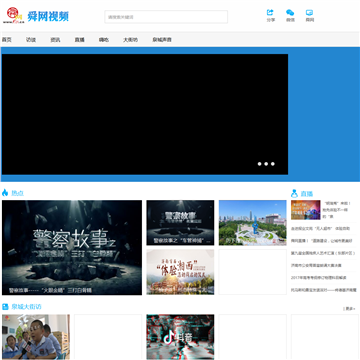360x360 pixels.
Task: Open the 泉城大街访 section heading link
Action: pos(26,307)
